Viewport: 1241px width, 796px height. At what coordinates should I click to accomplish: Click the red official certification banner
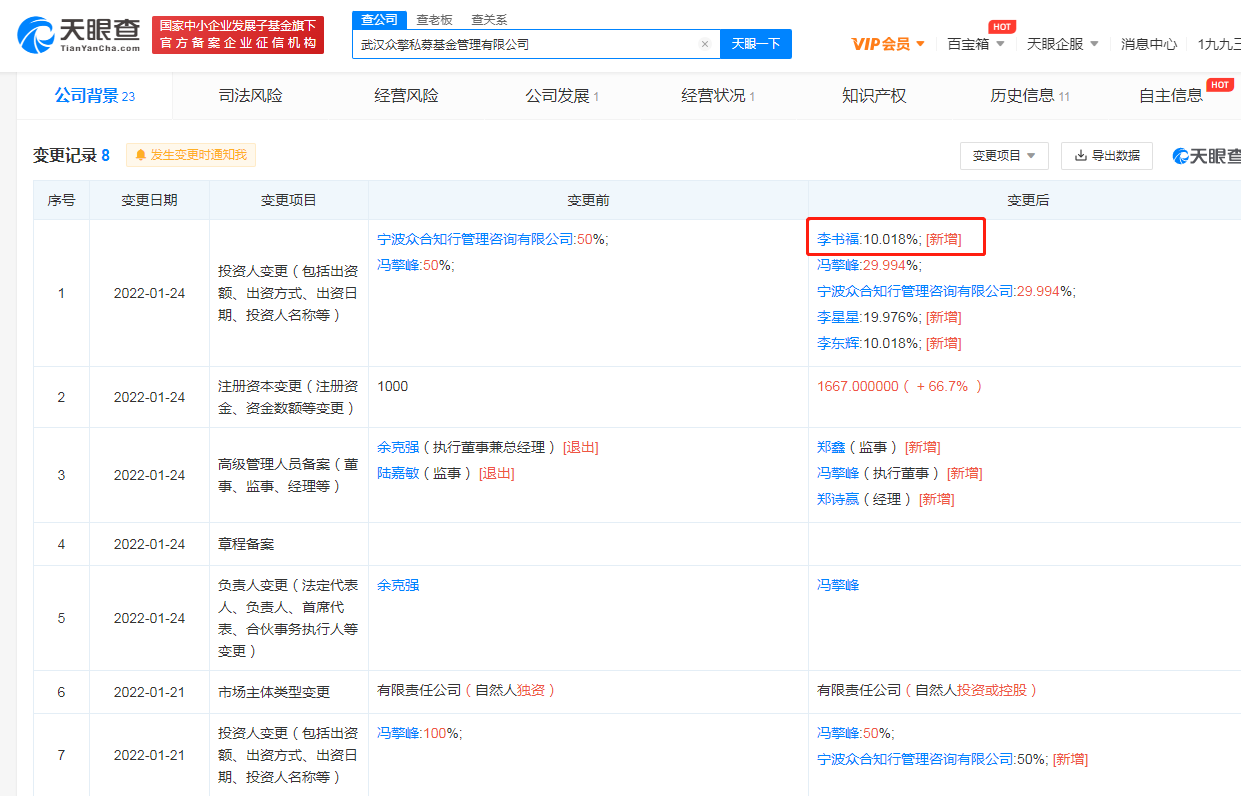click(x=238, y=35)
